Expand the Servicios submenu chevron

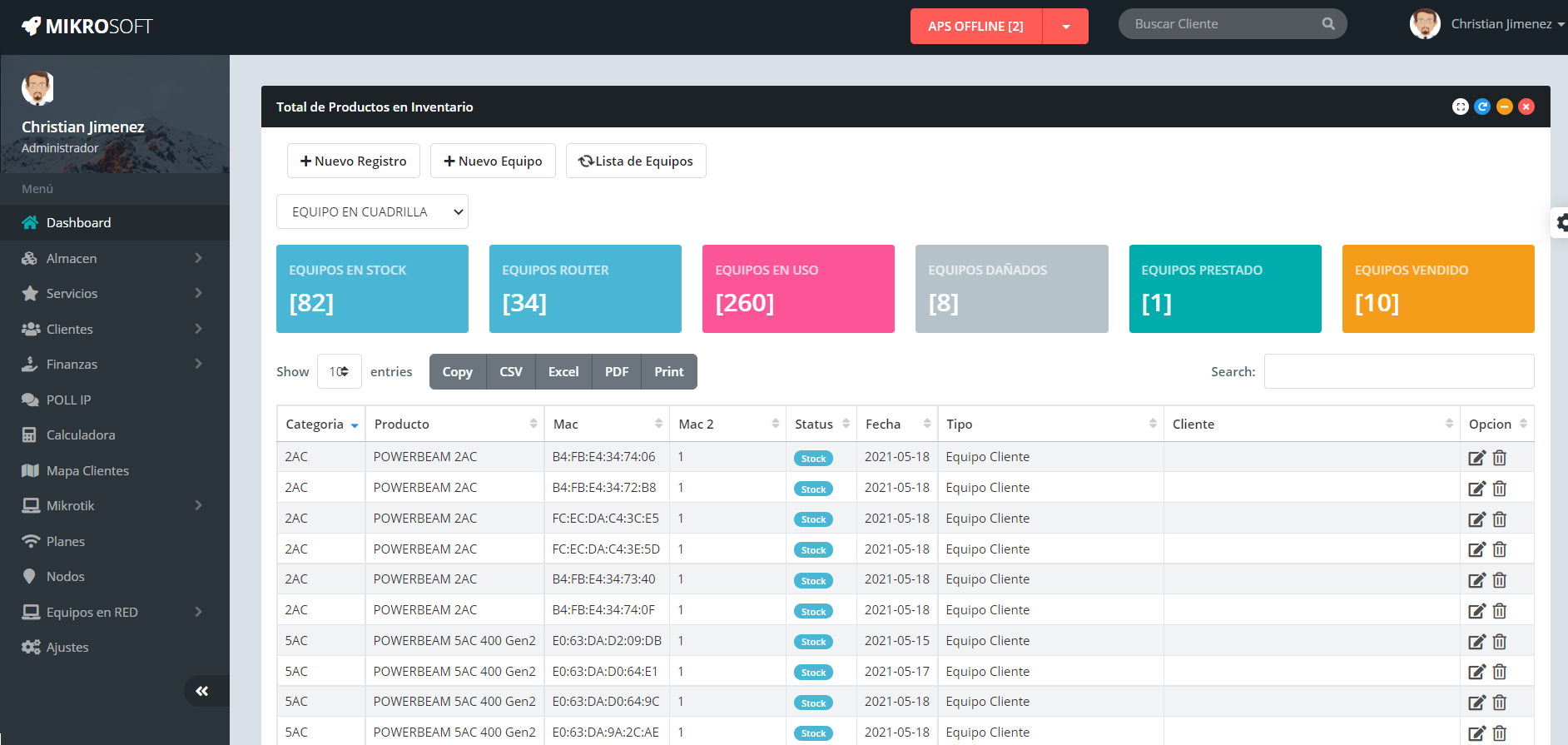pyautogui.click(x=198, y=293)
